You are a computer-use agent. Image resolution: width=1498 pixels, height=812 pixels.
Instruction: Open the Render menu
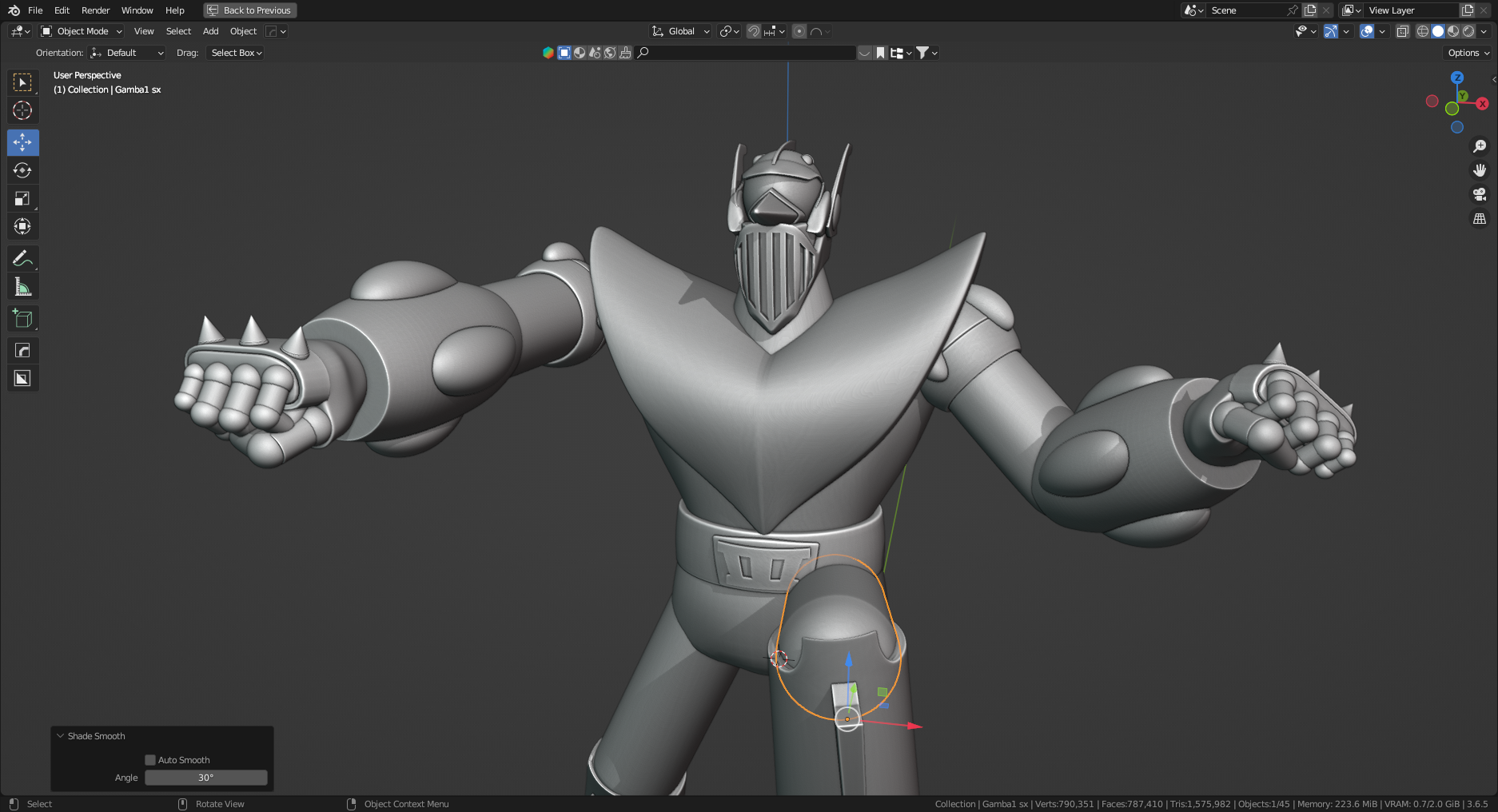click(96, 10)
